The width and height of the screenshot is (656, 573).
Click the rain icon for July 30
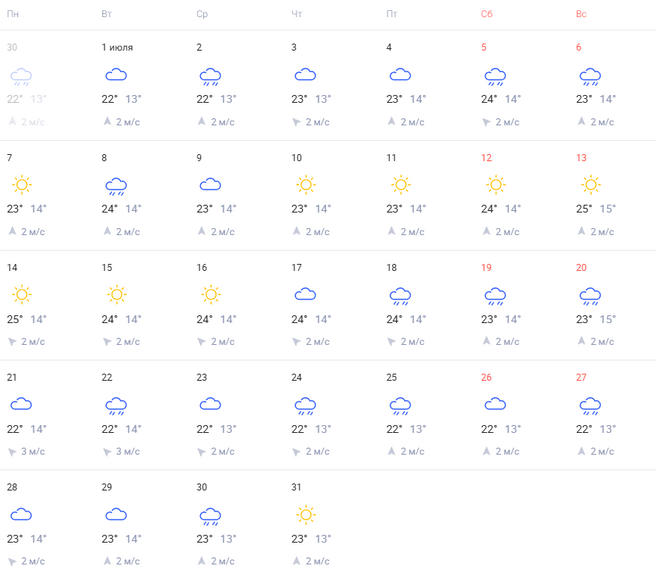tap(210, 516)
